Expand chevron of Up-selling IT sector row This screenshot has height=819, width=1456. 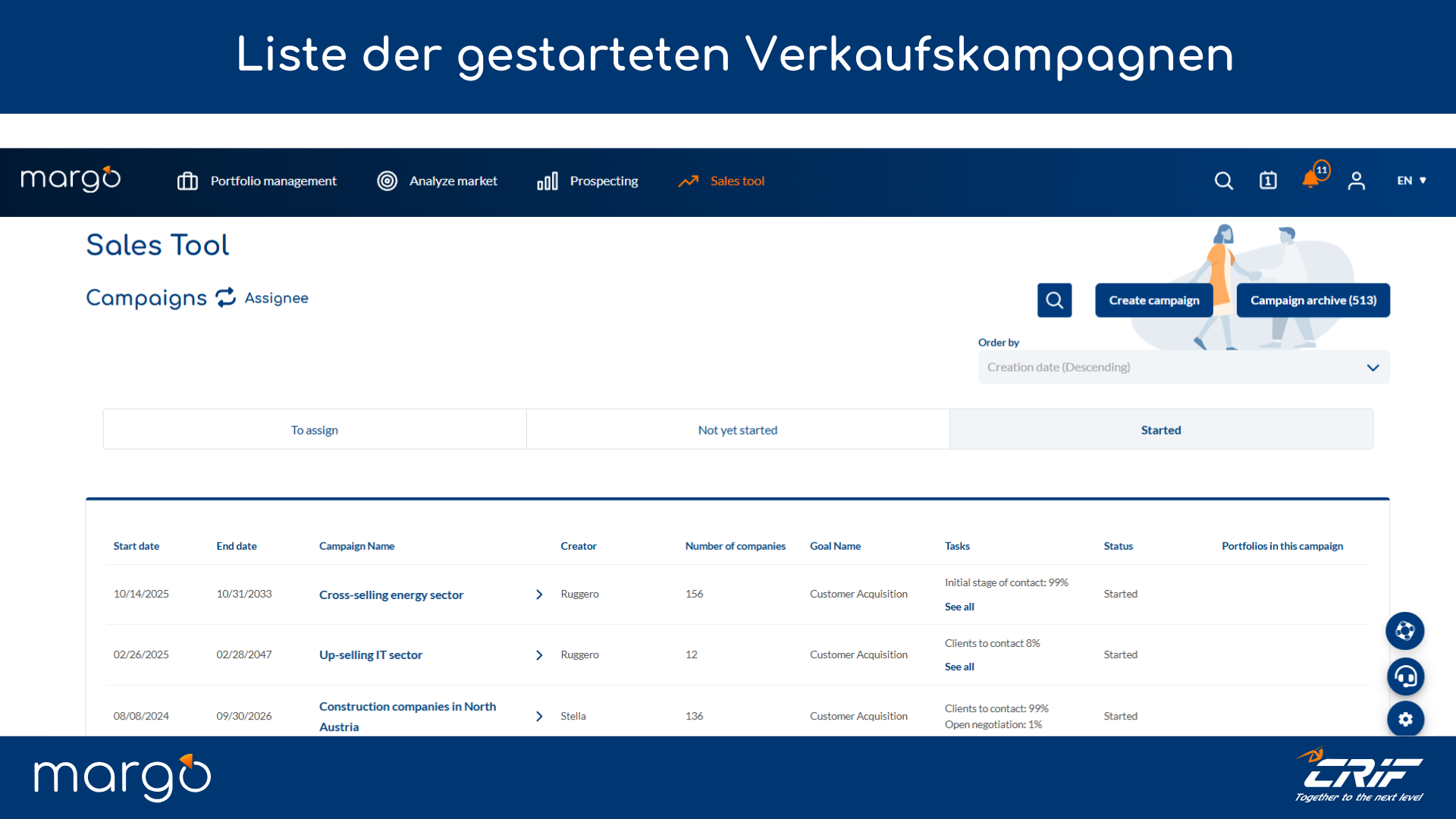539,655
